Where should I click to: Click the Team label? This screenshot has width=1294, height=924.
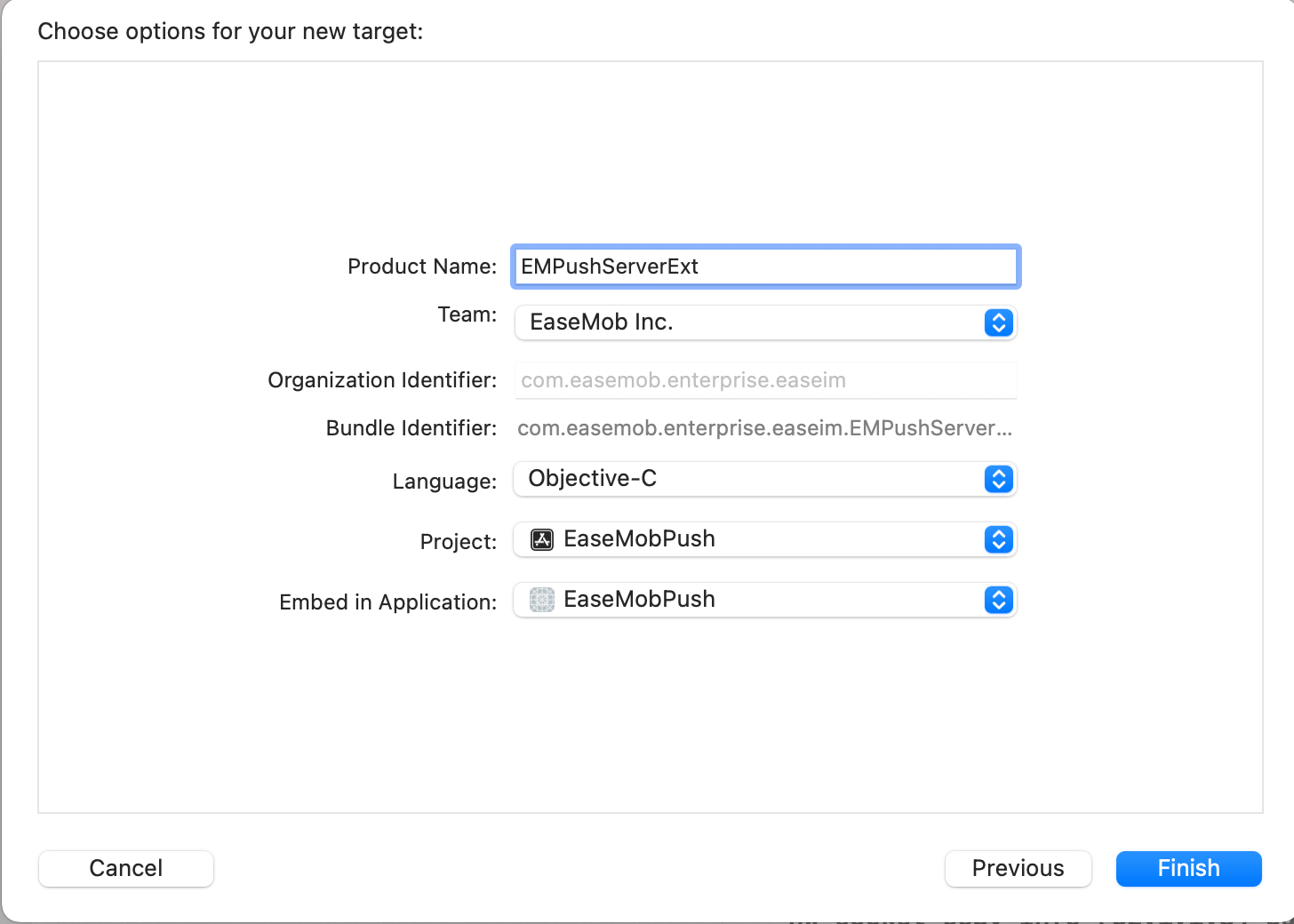(x=467, y=315)
